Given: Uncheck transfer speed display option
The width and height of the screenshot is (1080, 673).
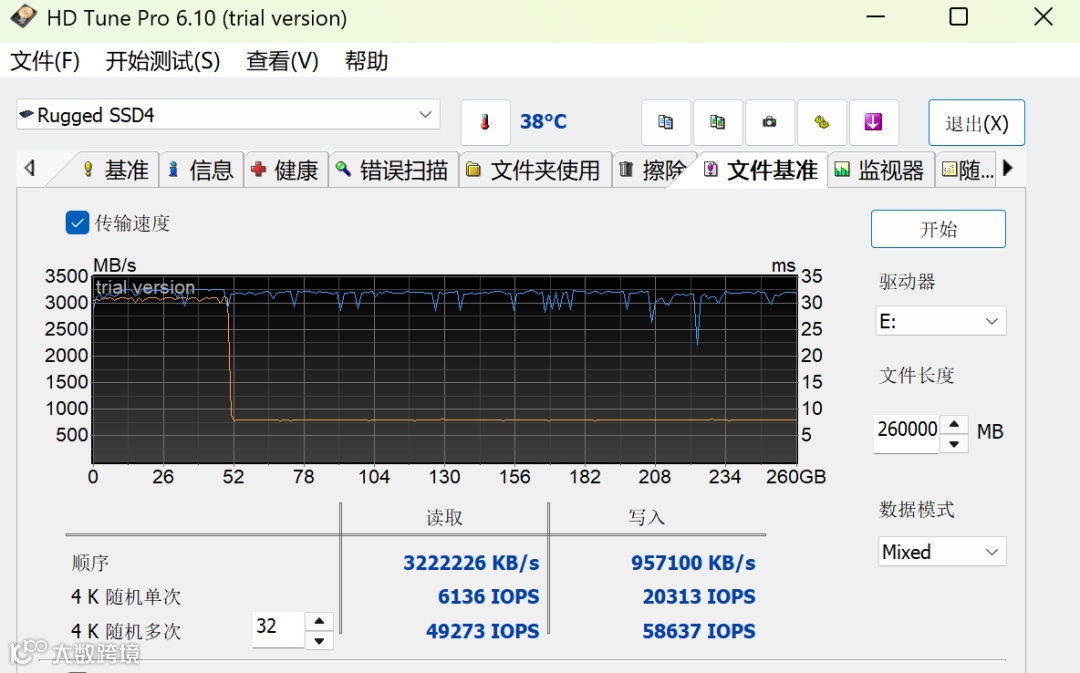Looking at the screenshot, I should point(77,223).
